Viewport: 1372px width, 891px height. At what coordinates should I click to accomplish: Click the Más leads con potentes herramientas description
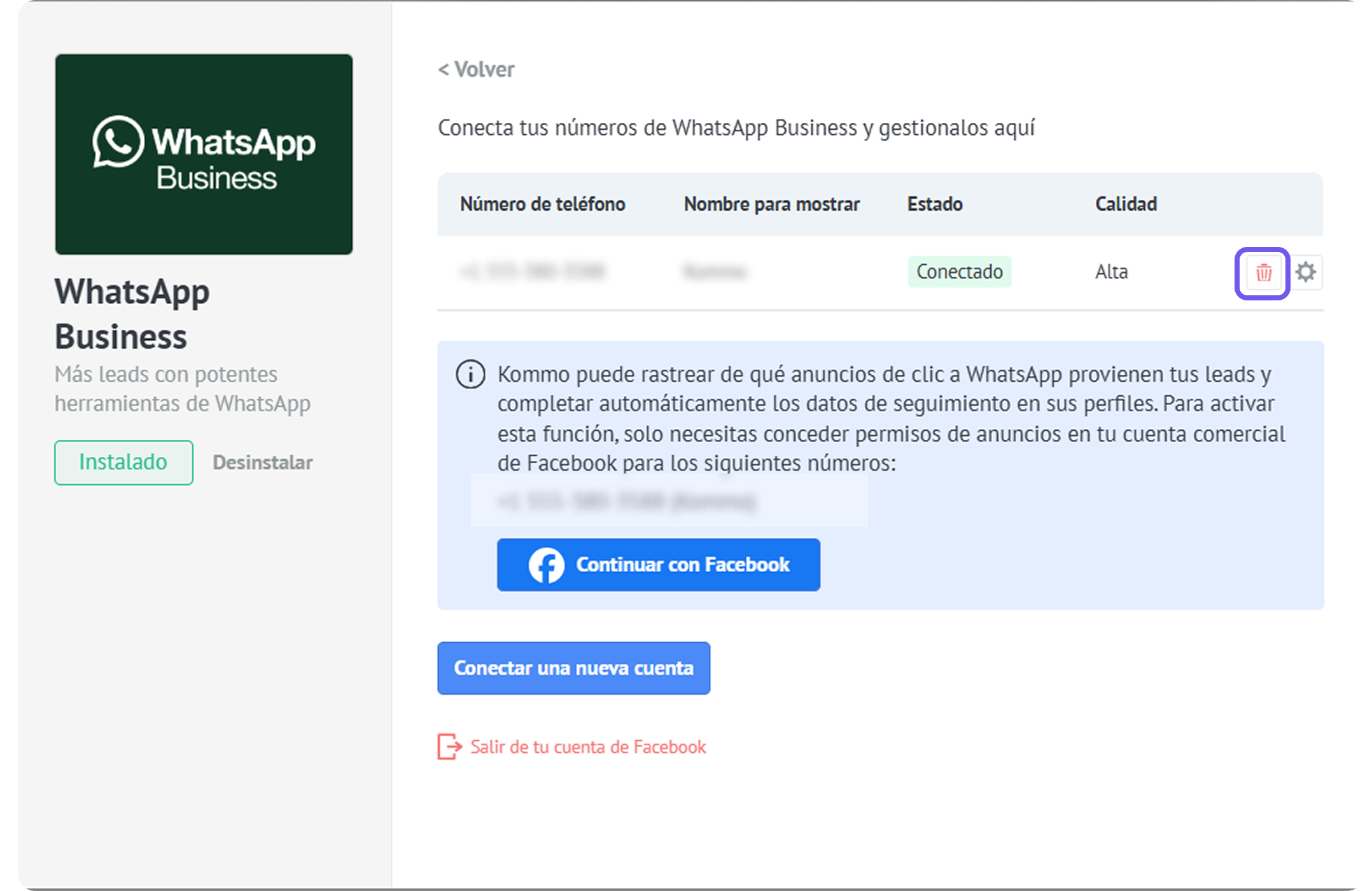pyautogui.click(x=183, y=389)
